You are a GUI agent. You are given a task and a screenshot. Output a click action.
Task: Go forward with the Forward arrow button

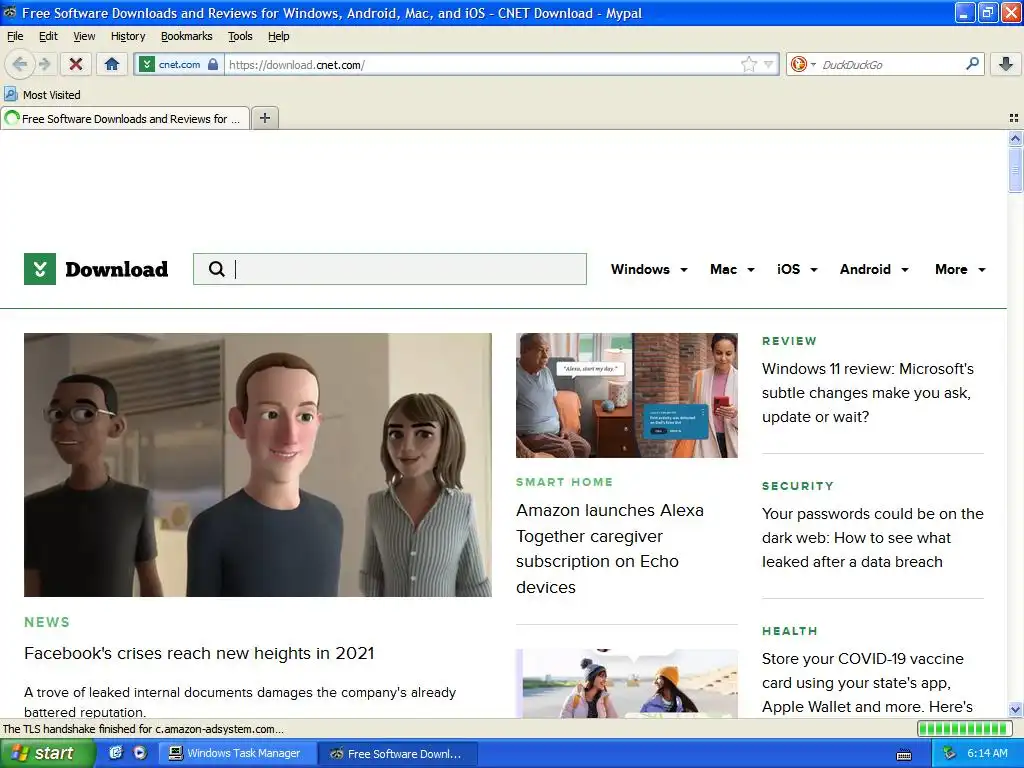pos(44,64)
